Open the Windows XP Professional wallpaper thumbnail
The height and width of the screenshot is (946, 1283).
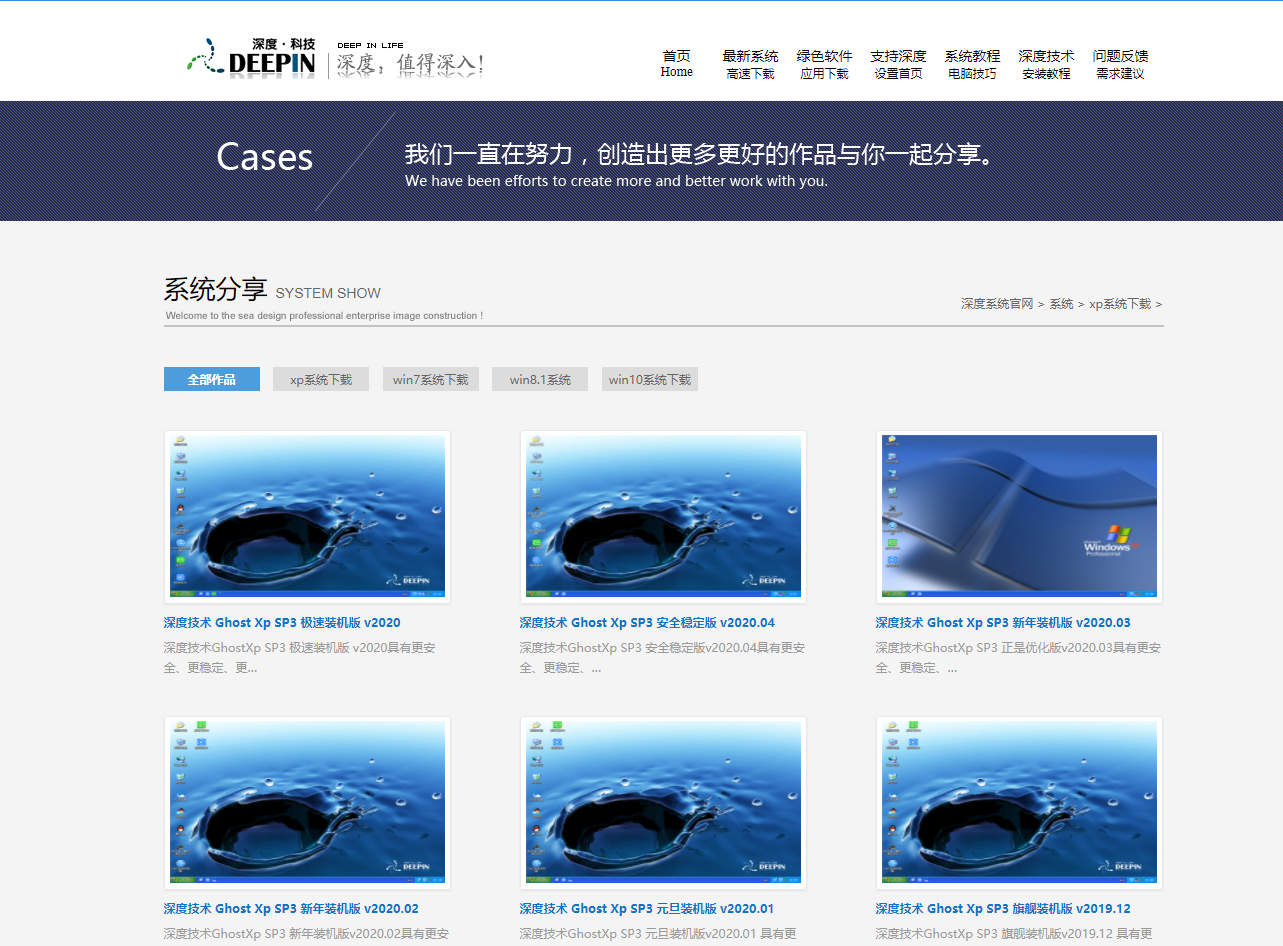click(1019, 517)
